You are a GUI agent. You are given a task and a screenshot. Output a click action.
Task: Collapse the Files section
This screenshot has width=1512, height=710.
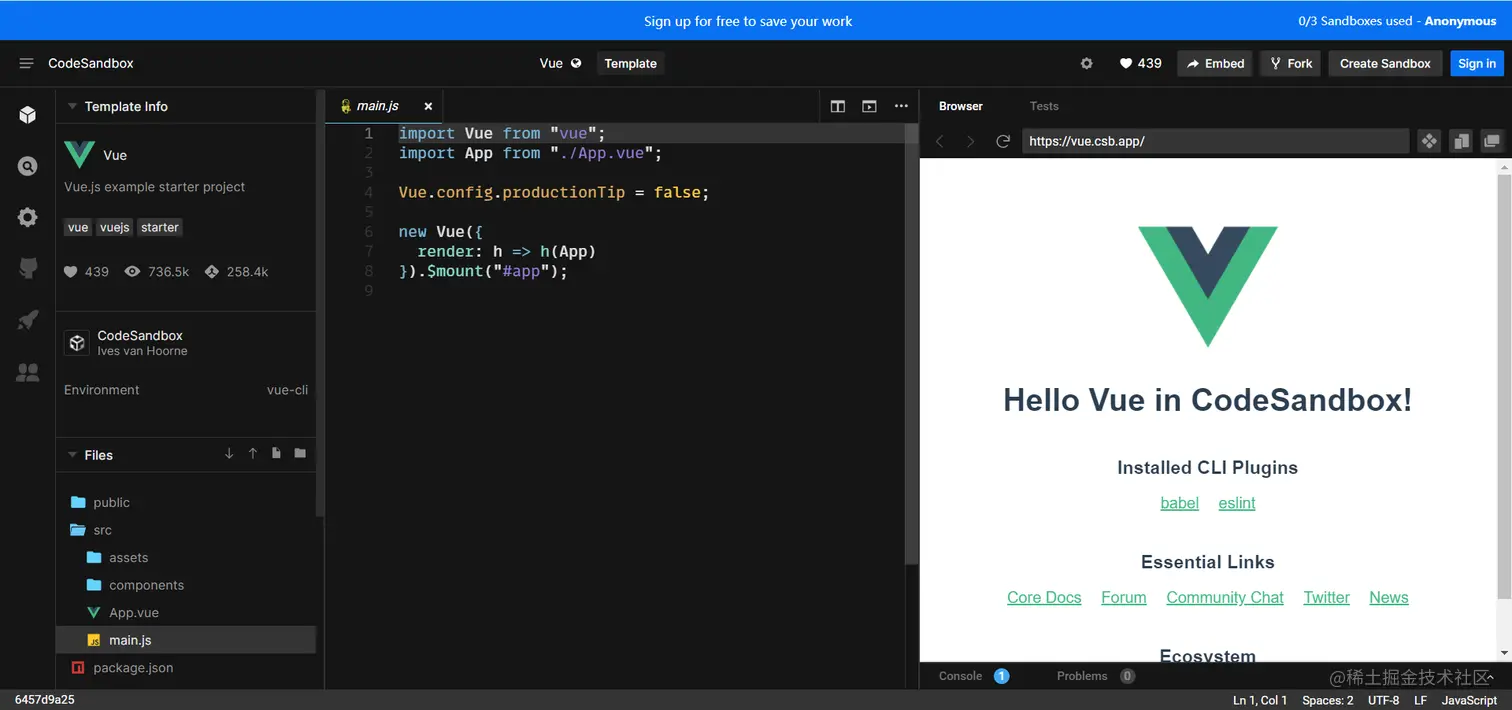(72, 455)
